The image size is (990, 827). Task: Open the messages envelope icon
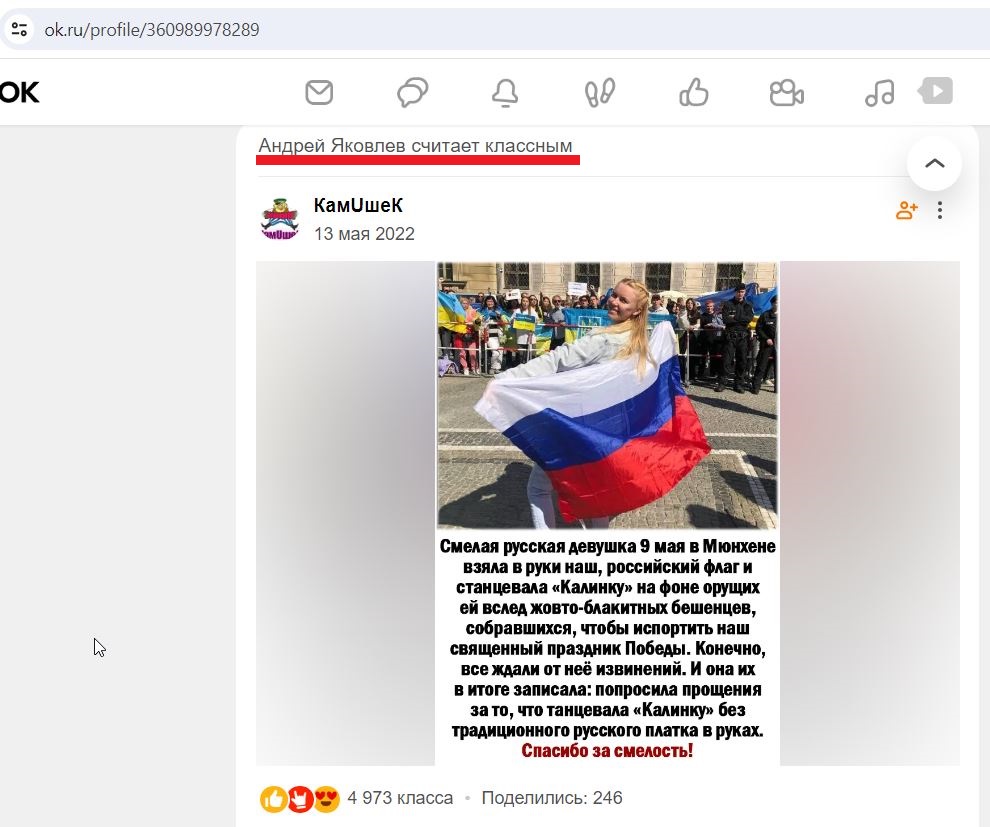point(319,93)
